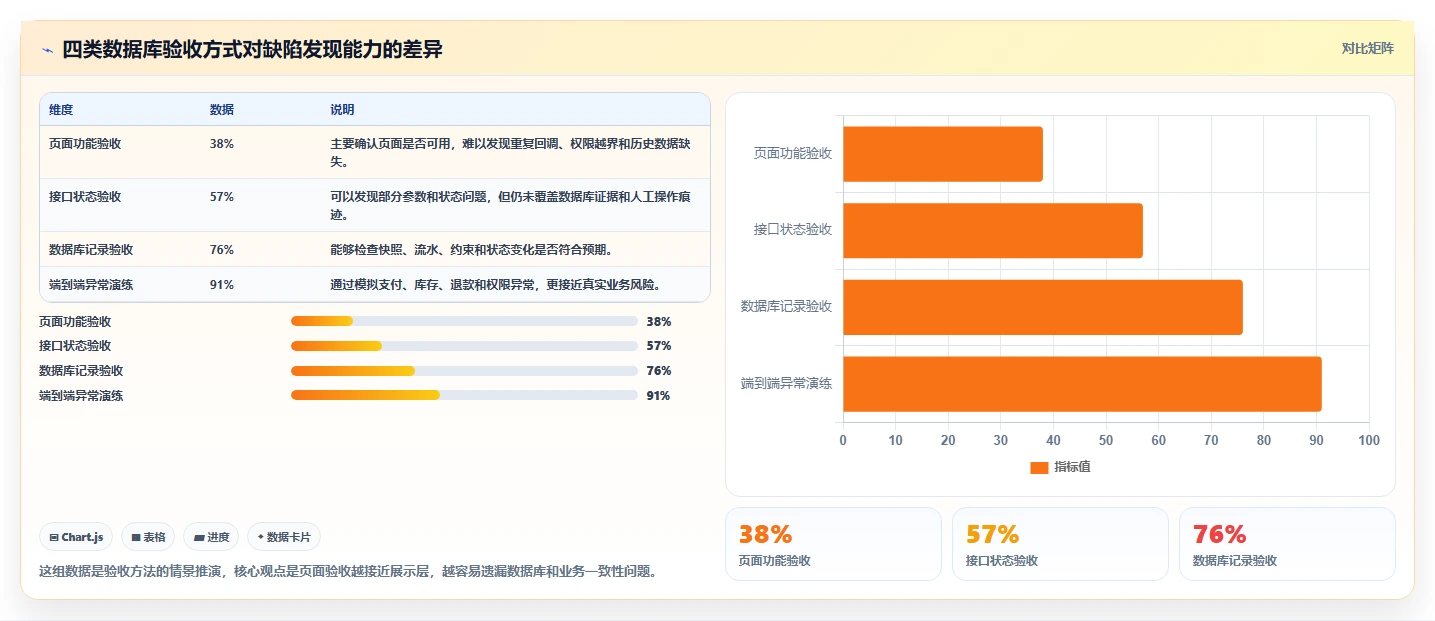Image resolution: width=1435 pixels, height=621 pixels.
Task: Click the 38% progress percentage
Action: pos(659,322)
